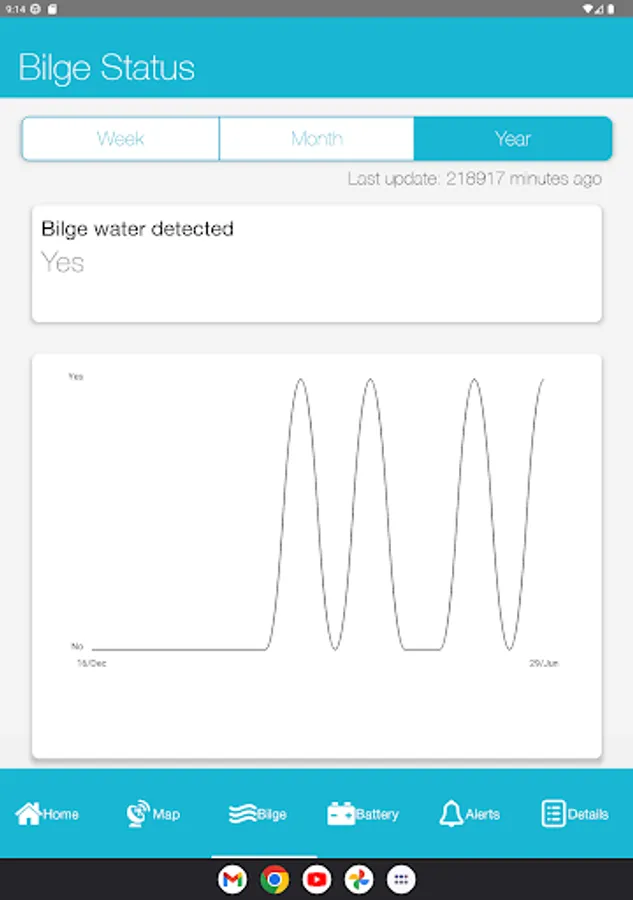Viewport: 633px width, 900px height.
Task: Tap the Bilge waves icon
Action: click(x=241, y=814)
